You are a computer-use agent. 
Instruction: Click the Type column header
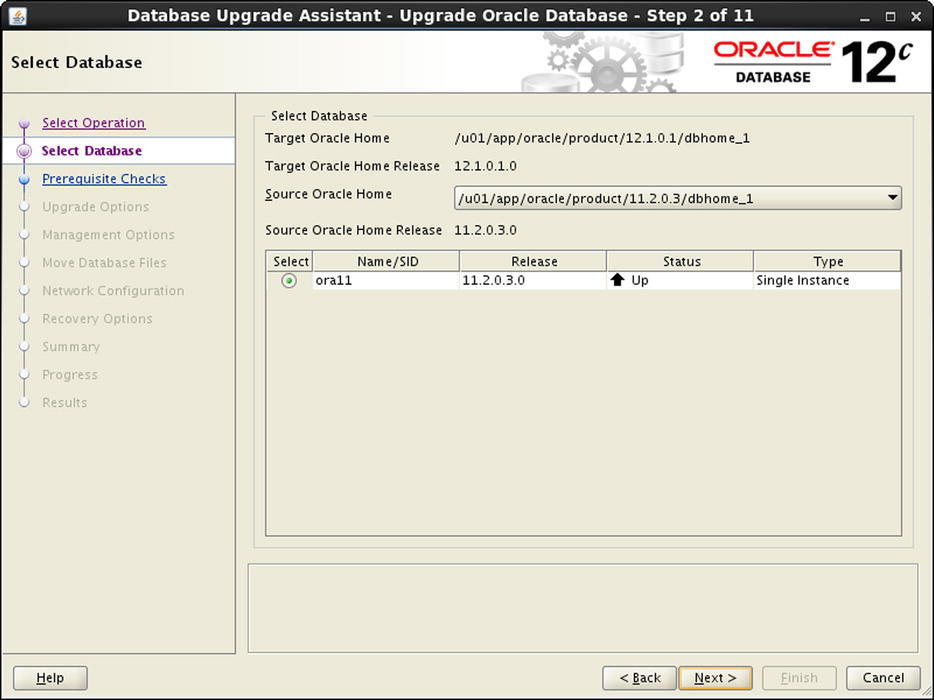tap(827, 262)
